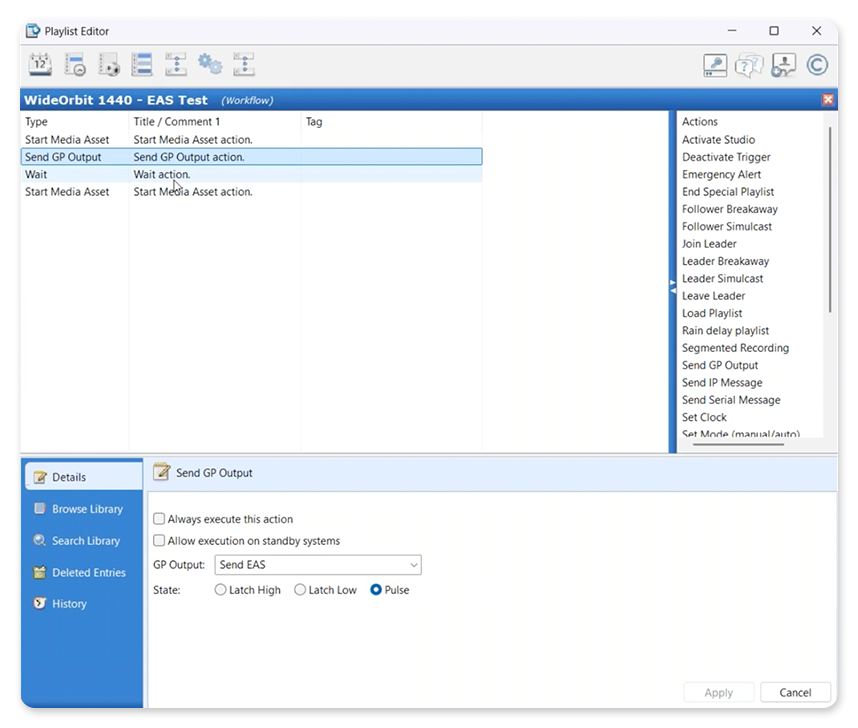Click the Actions list vertical scrollbar

point(829,220)
